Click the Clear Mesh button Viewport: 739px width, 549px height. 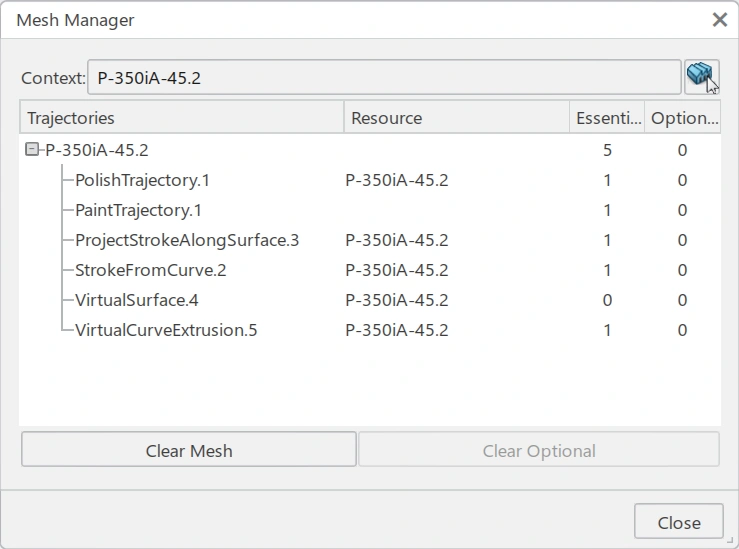(x=188, y=450)
